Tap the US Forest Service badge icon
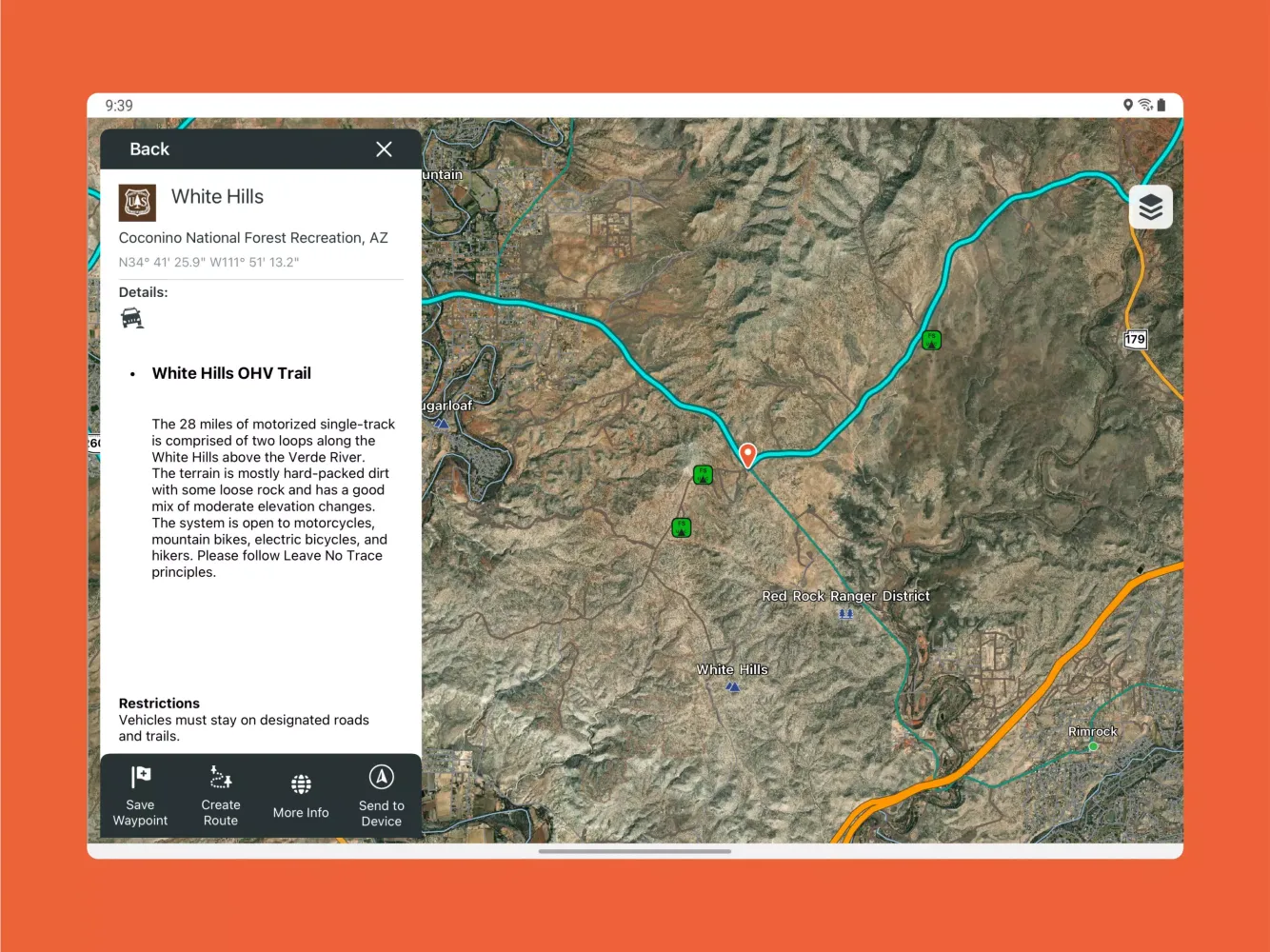 click(137, 203)
